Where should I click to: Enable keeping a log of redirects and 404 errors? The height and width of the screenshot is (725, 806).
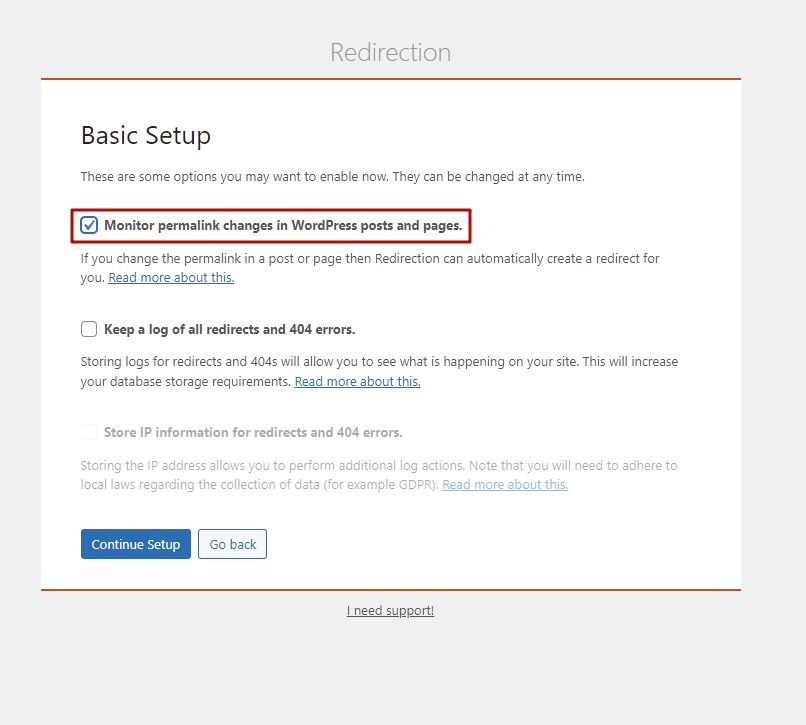pos(89,329)
